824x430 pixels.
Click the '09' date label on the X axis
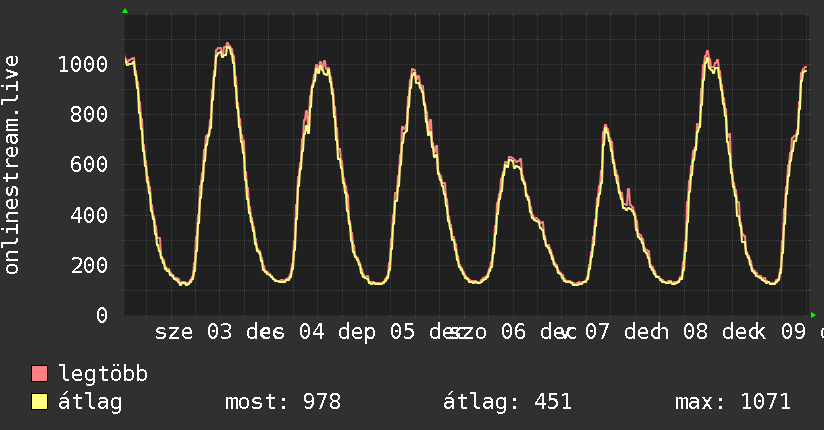(x=793, y=332)
